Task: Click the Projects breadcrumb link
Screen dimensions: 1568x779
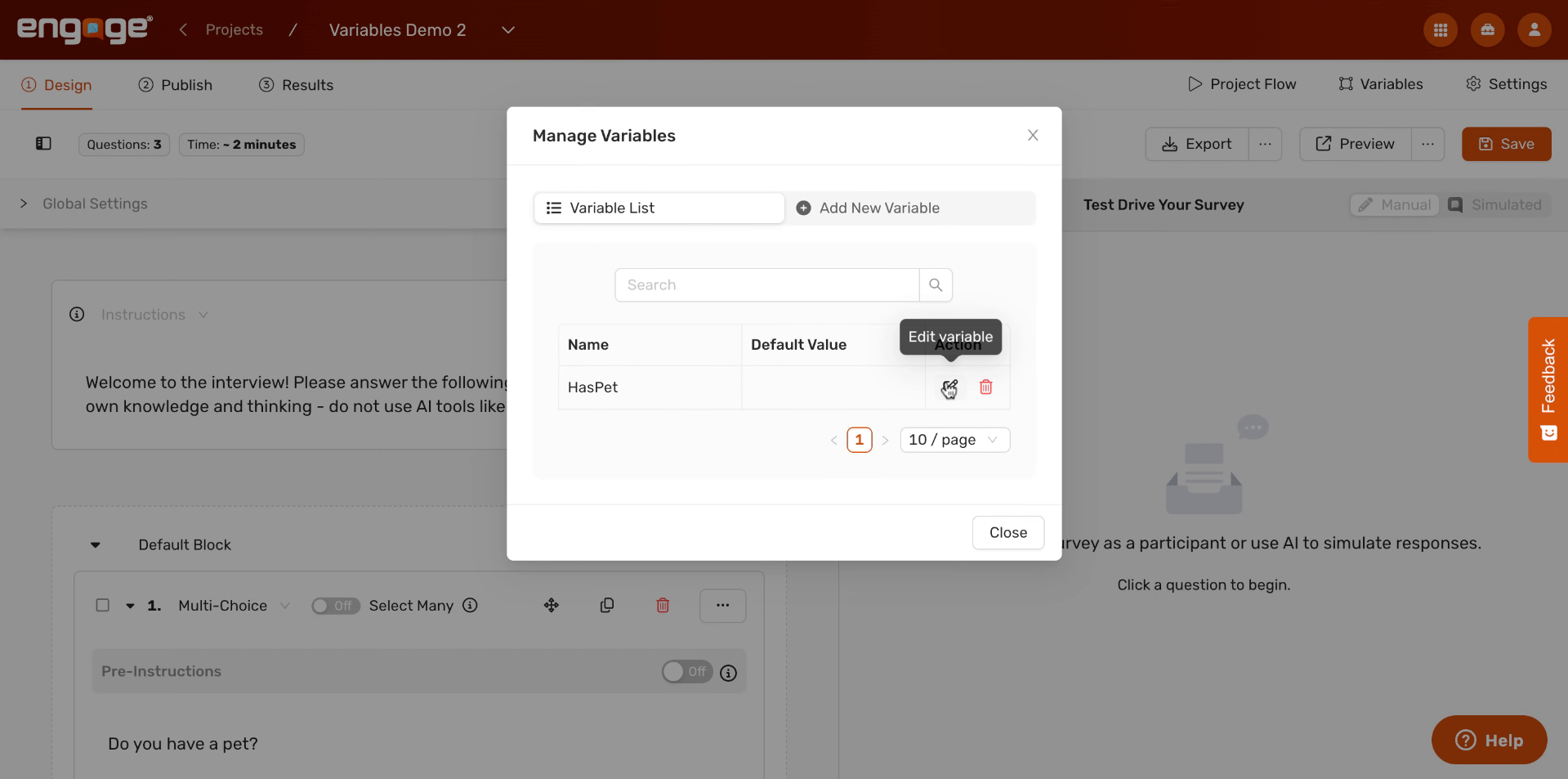Action: pyautogui.click(x=235, y=30)
